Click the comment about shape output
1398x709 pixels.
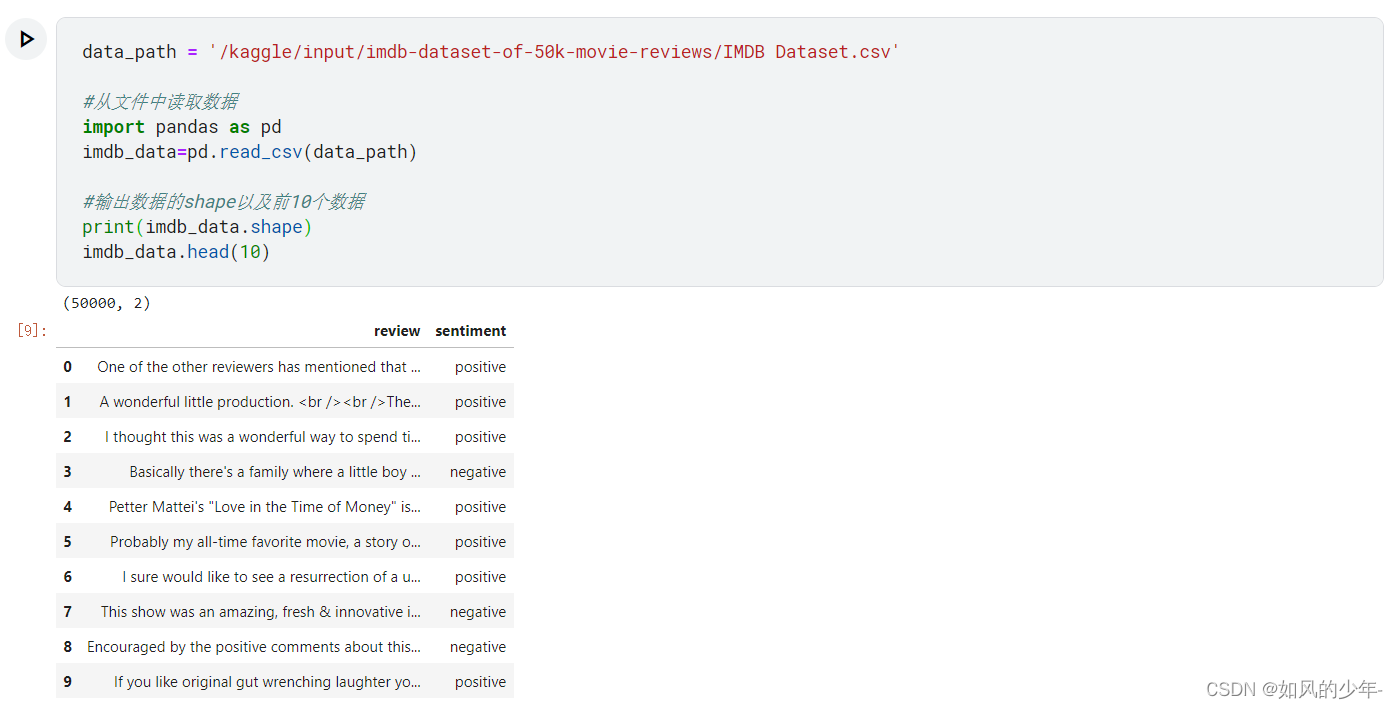[x=223, y=202]
